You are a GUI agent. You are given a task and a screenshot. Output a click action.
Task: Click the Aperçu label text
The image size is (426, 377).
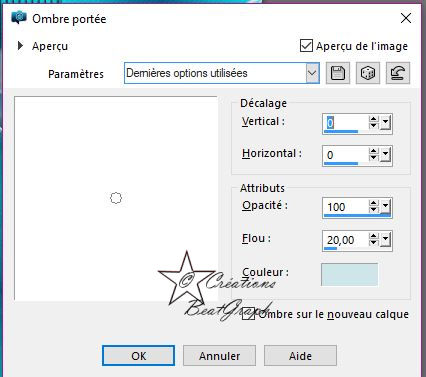click(x=50, y=46)
